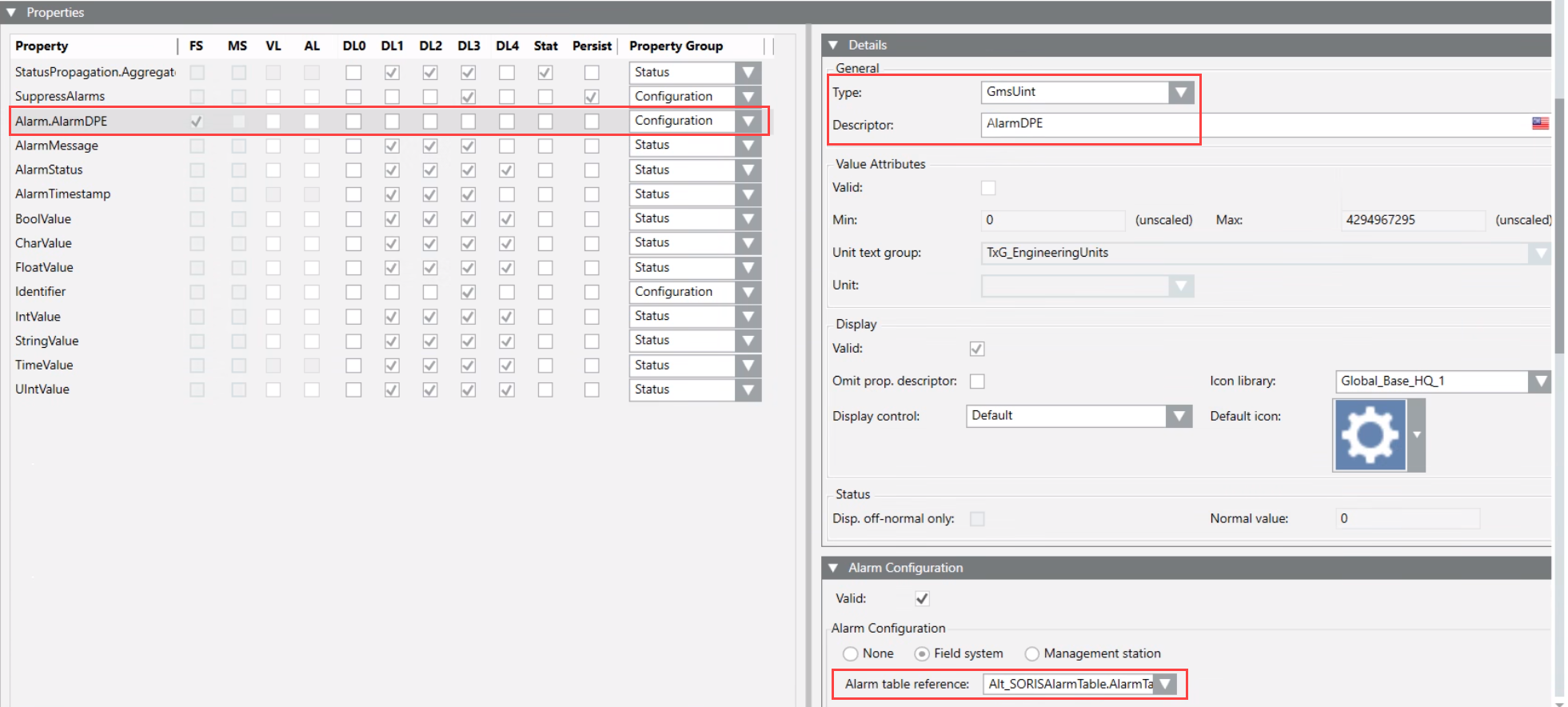Screen dimensions: 1568x707
Task: Click the Property Group column header
Action: click(676, 46)
